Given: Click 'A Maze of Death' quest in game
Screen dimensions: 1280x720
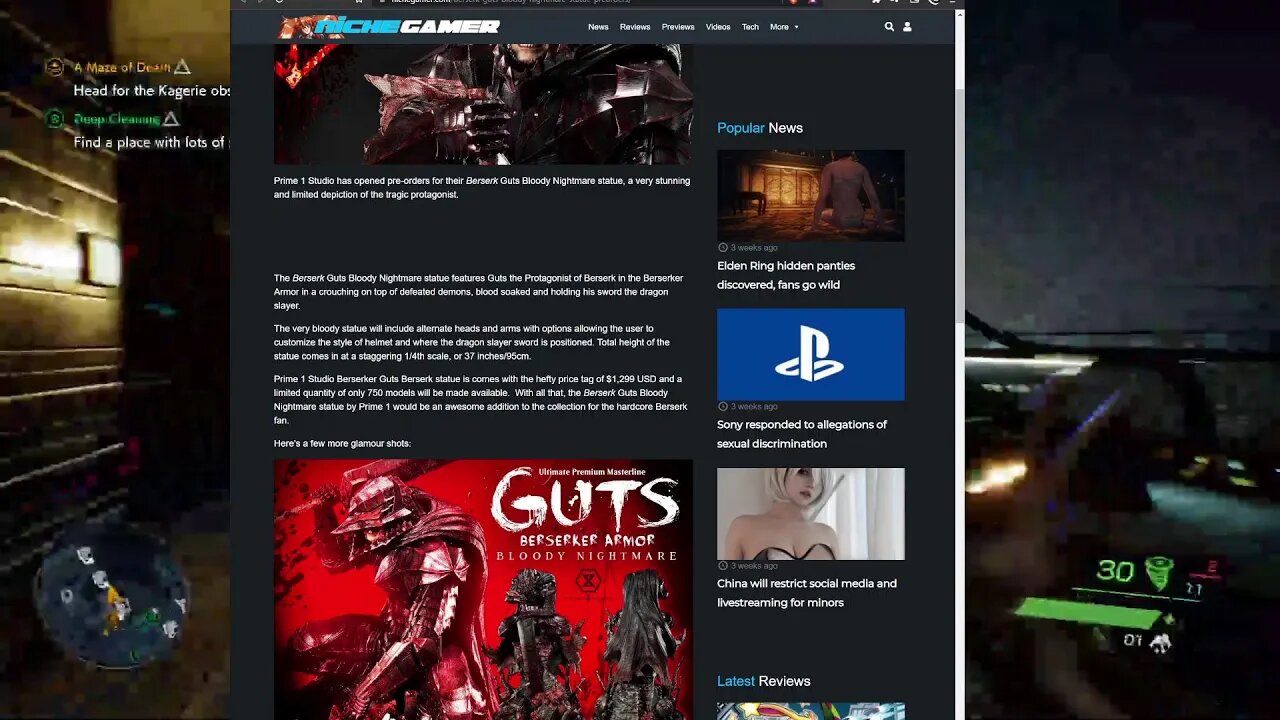Looking at the screenshot, I should pos(122,67).
